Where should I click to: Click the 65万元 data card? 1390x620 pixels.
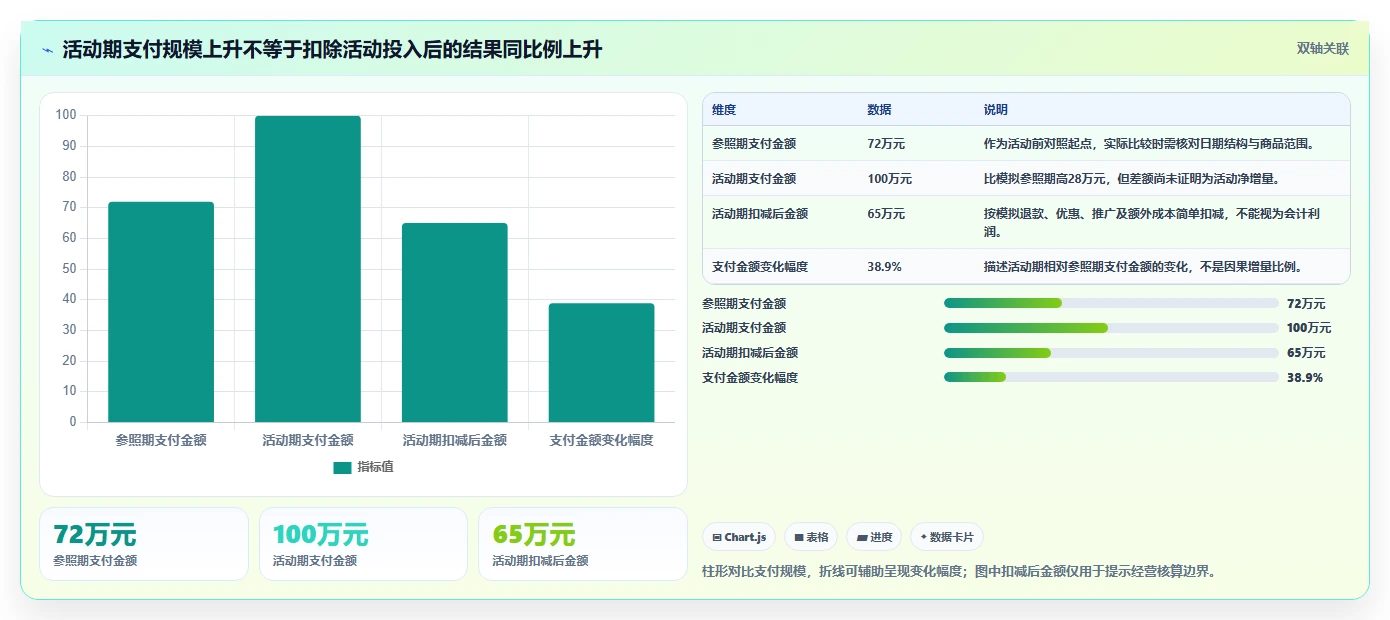pyautogui.click(x=583, y=544)
